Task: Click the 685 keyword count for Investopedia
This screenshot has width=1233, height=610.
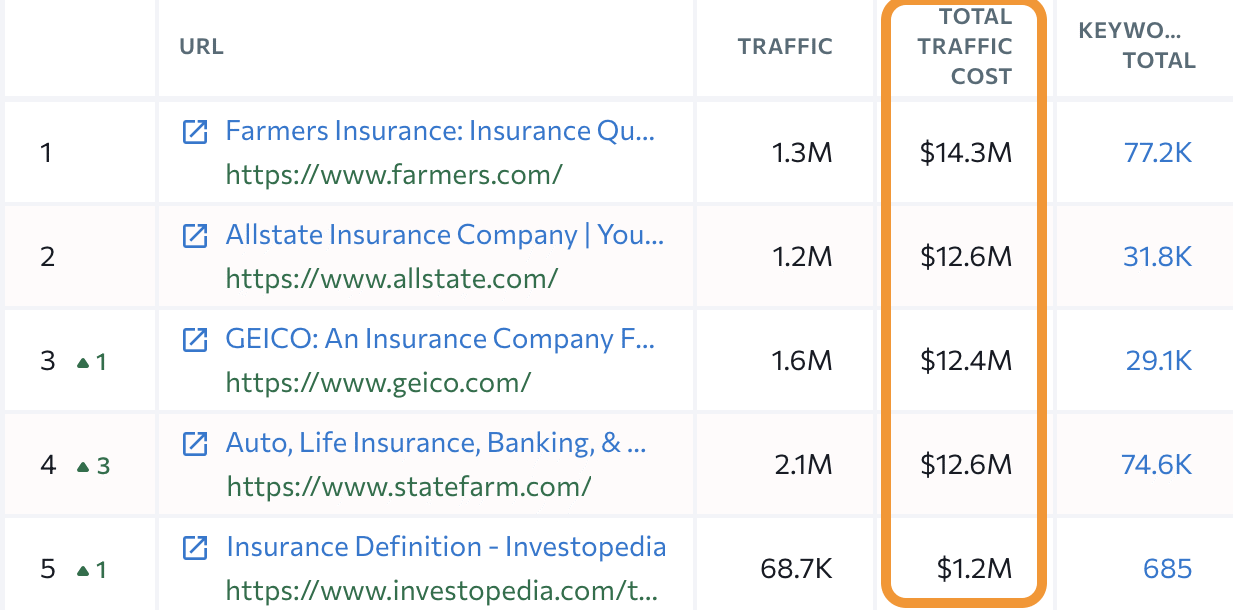Action: [1166, 568]
